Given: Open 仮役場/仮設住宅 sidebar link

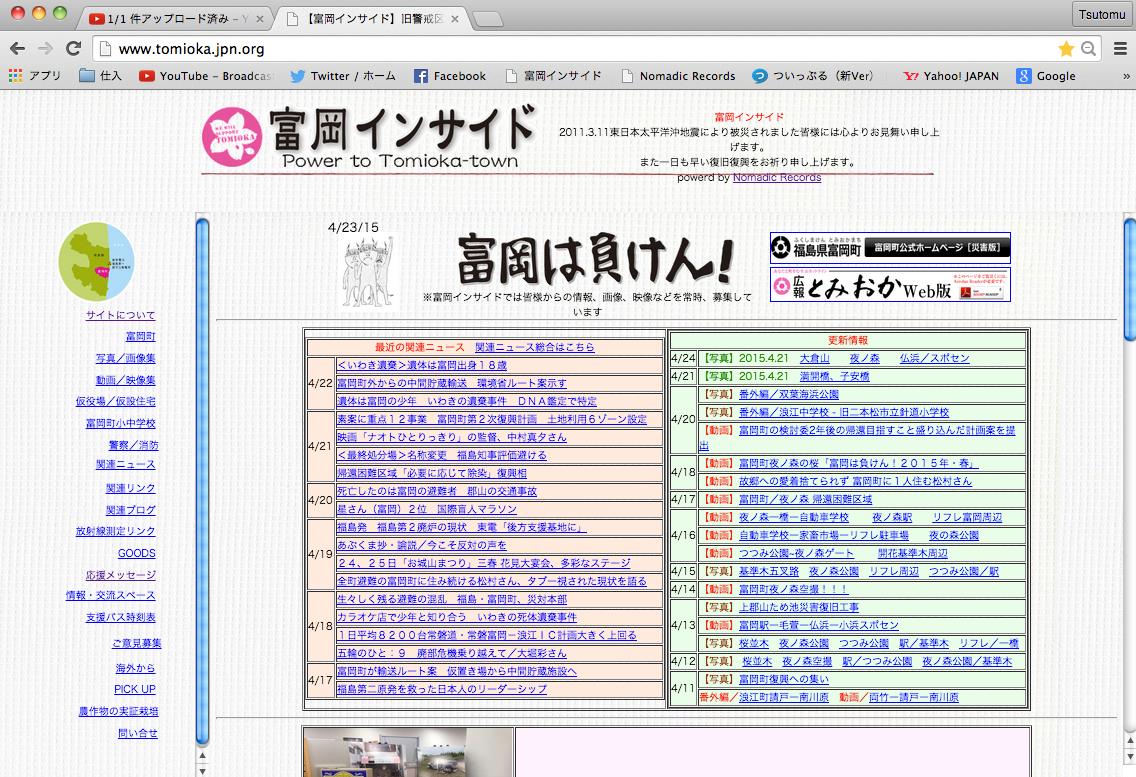Looking at the screenshot, I should (x=115, y=401).
